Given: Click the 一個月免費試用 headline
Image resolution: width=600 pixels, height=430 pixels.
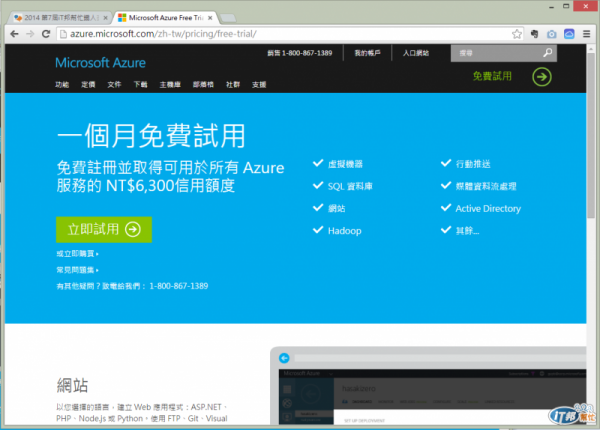Looking at the screenshot, I should pyautogui.click(x=151, y=136).
